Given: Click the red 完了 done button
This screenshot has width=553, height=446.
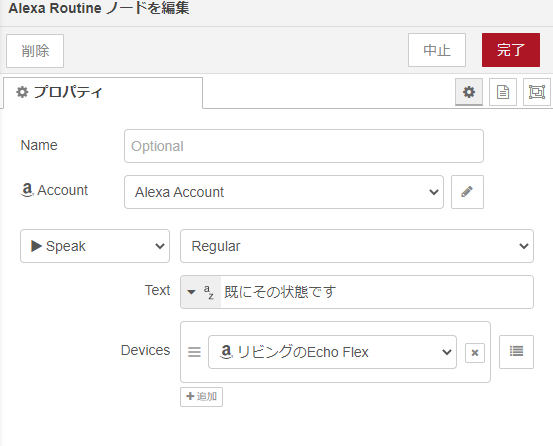Looking at the screenshot, I should (511, 50).
